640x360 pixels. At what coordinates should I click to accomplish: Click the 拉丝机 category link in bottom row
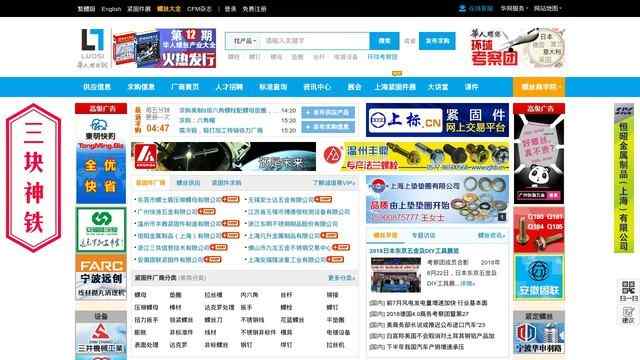coord(336,345)
